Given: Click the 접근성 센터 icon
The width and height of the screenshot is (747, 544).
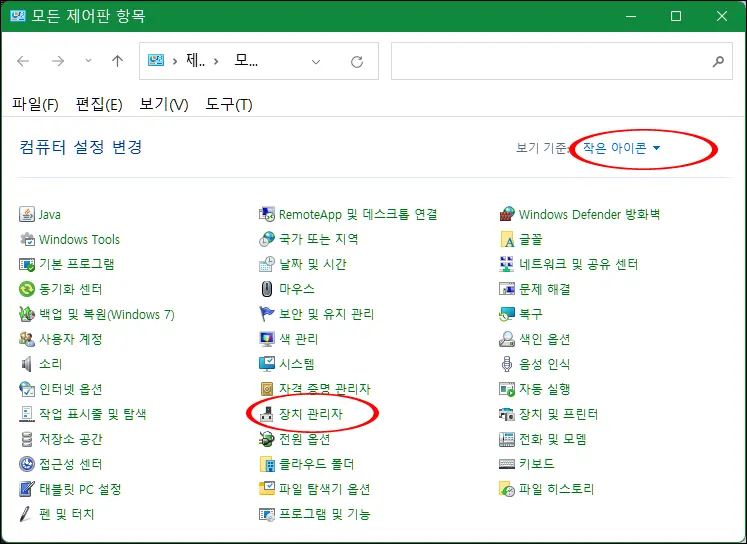Looking at the screenshot, I should pyautogui.click(x=27, y=463).
